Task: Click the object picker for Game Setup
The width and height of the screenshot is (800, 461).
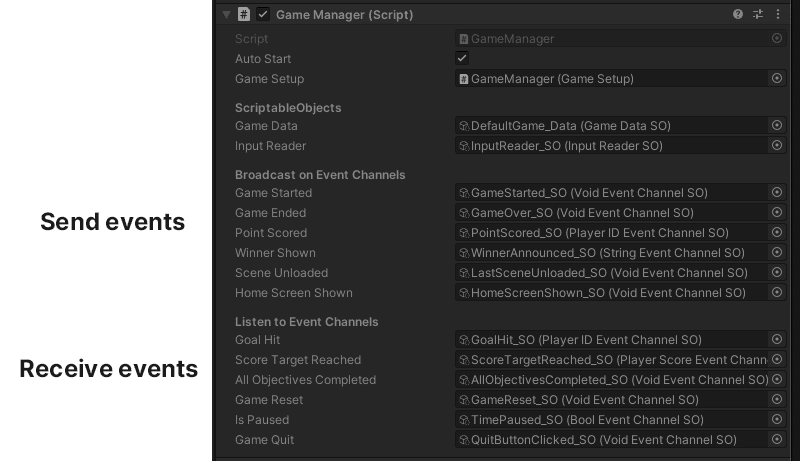Action: pos(777,79)
